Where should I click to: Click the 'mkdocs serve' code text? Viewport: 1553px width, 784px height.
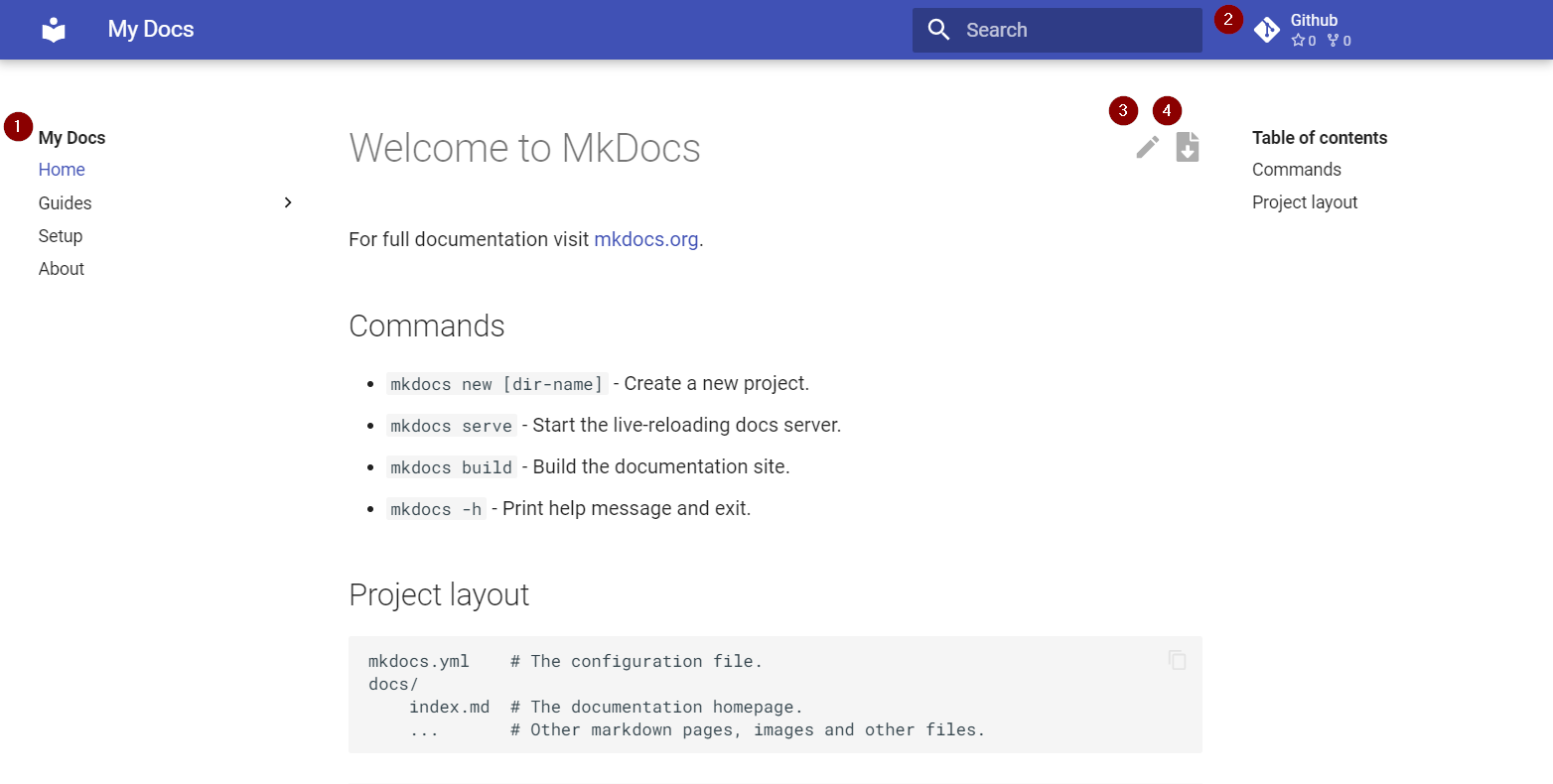pos(452,426)
